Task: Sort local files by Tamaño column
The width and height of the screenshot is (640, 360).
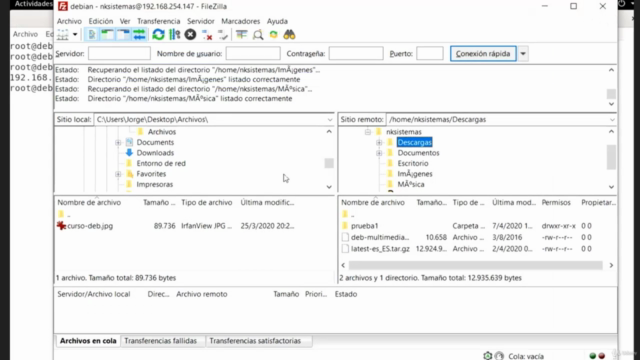Action: point(159,202)
